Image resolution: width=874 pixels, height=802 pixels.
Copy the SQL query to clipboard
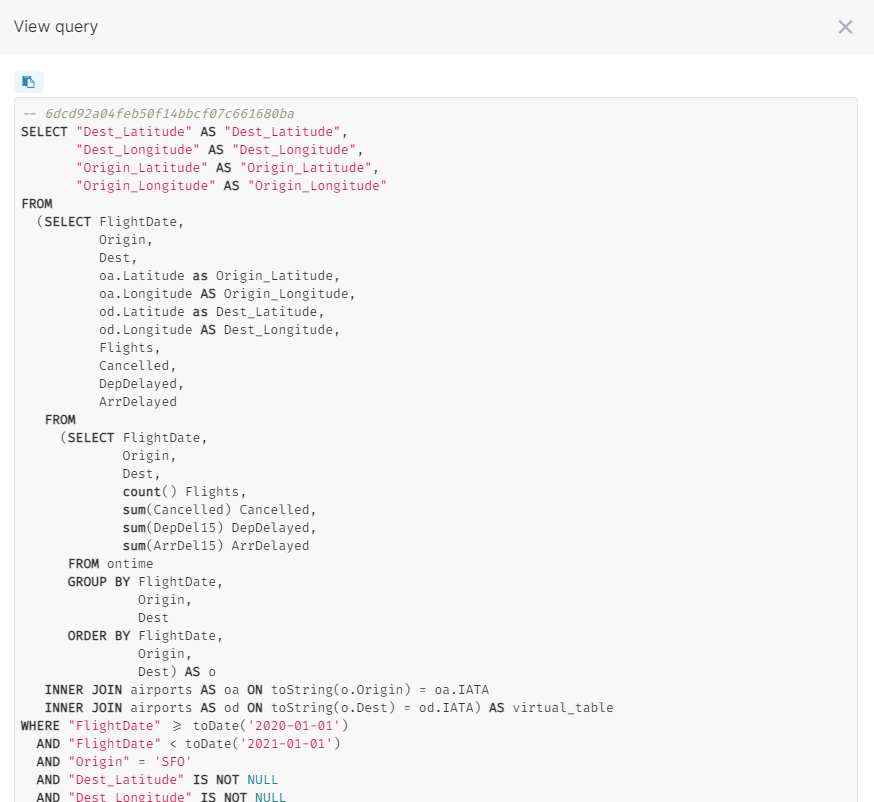point(28,81)
